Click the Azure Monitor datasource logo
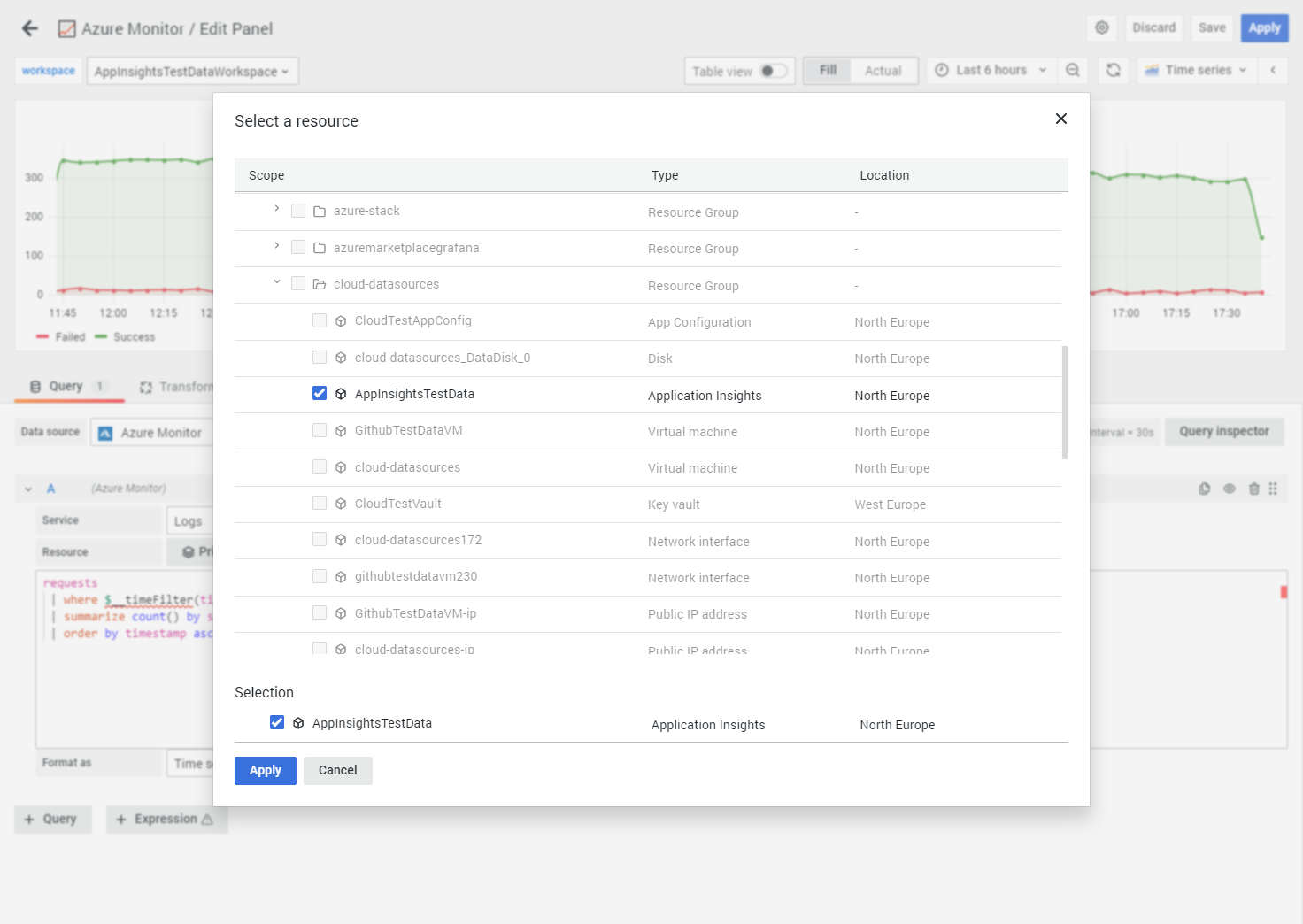The width and height of the screenshot is (1303, 924). pos(105,432)
